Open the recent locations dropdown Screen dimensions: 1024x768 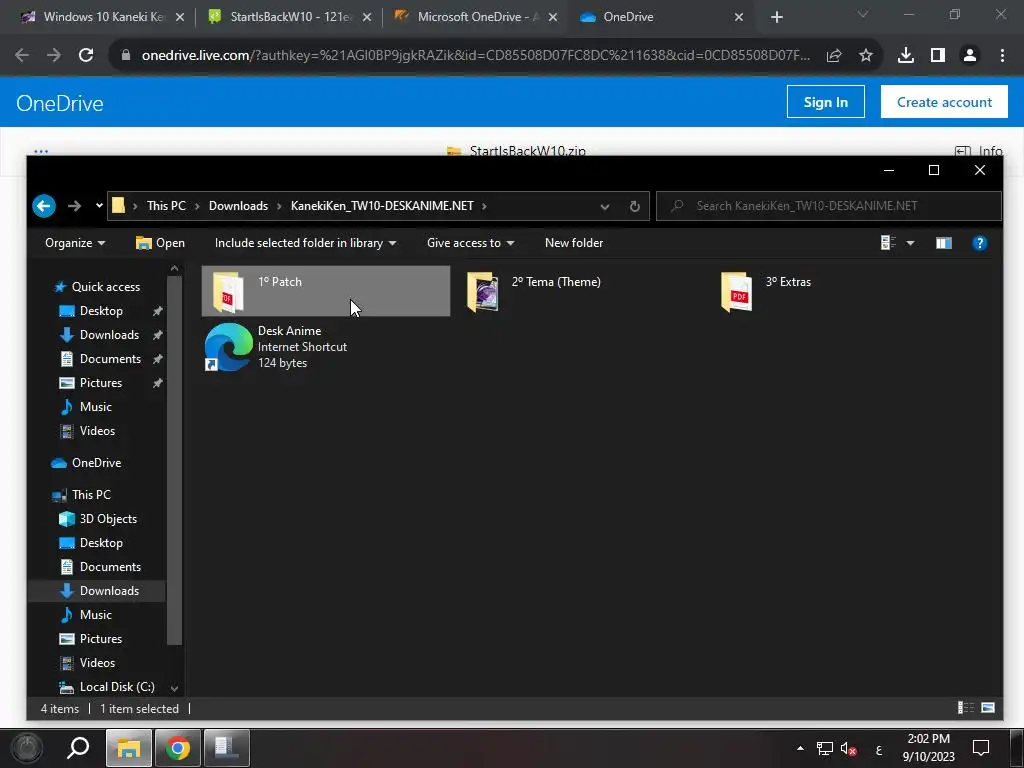[x=99, y=206]
